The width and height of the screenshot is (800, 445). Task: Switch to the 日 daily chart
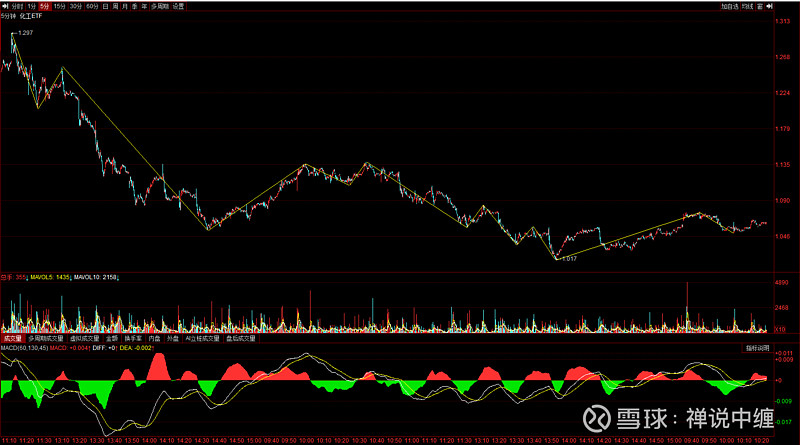pos(106,6)
